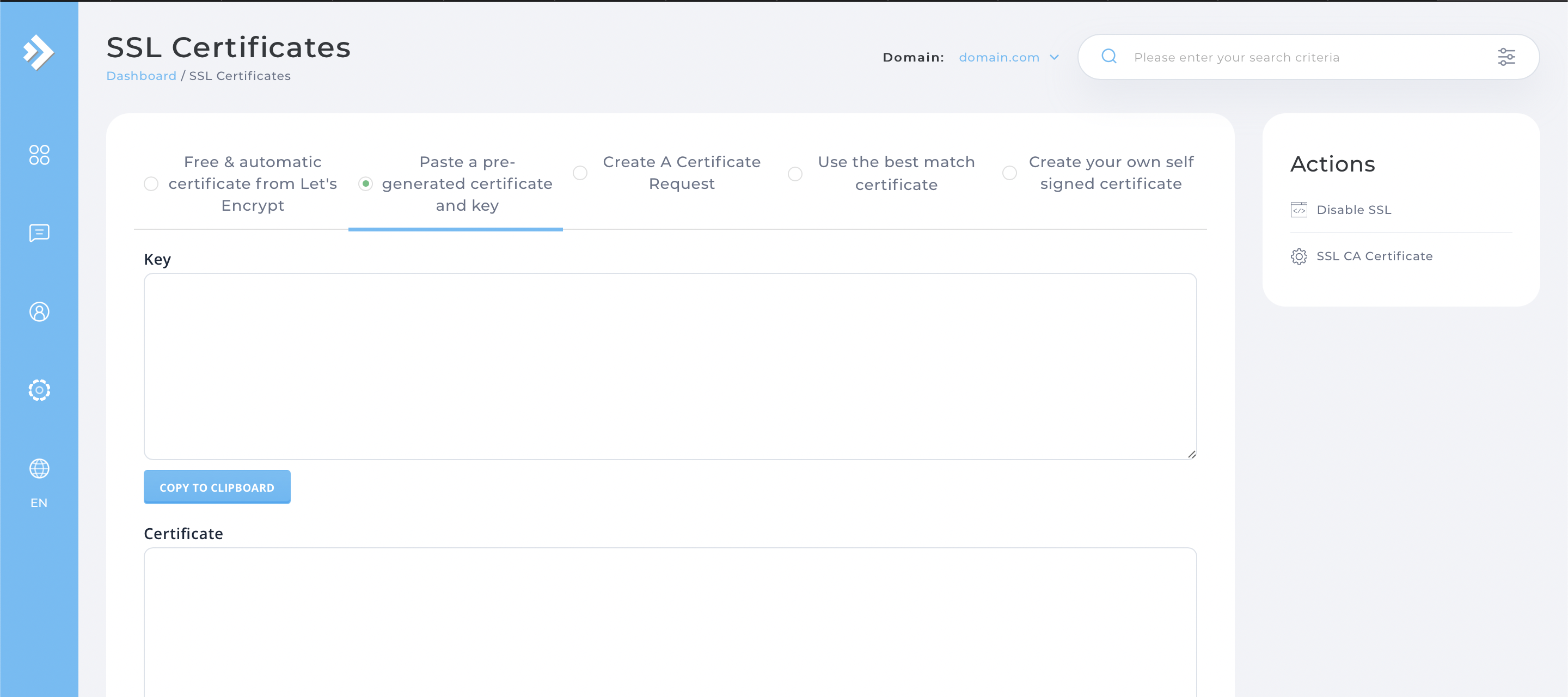Select self signed certificate radio option
This screenshot has height=697, width=1568.
pos(1009,173)
